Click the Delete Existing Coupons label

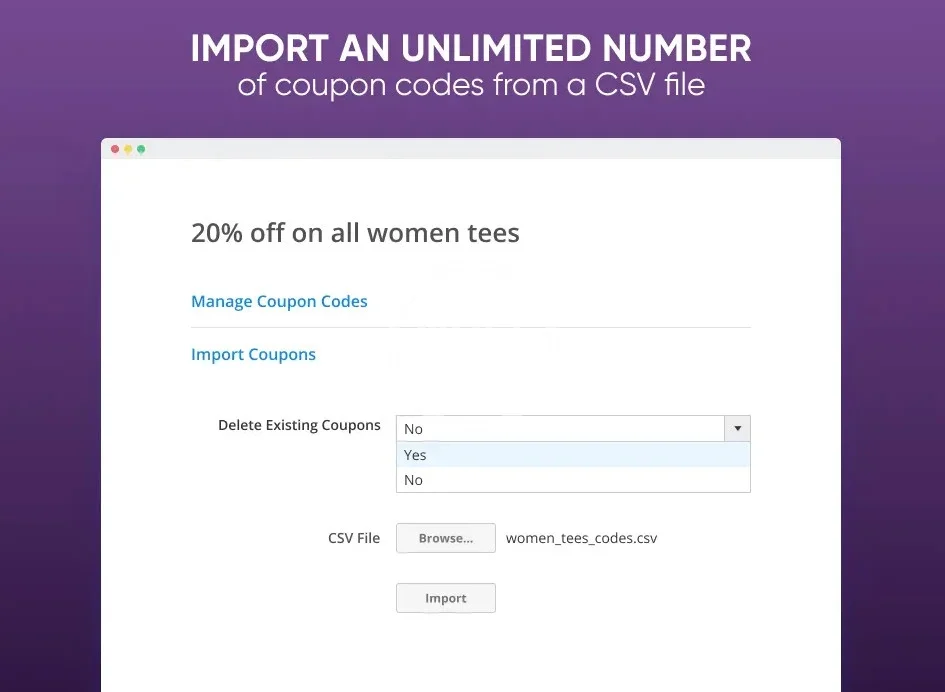coord(299,425)
